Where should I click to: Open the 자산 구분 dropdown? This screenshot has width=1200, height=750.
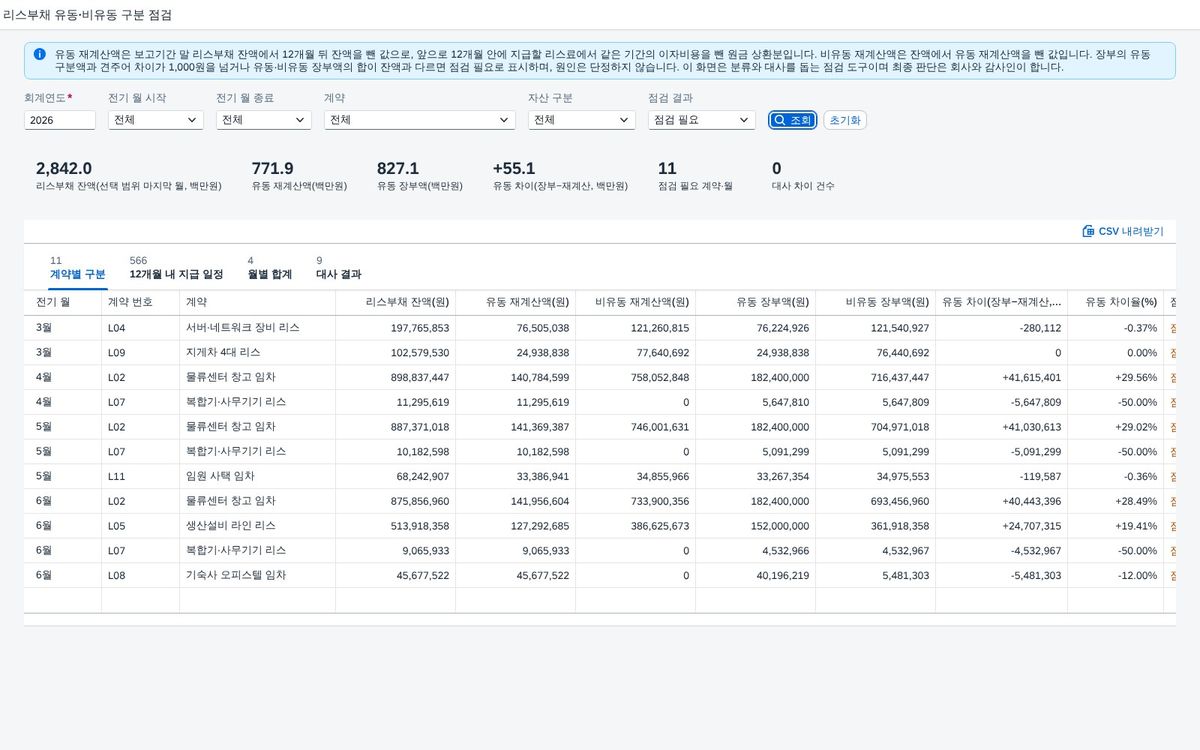click(582, 120)
